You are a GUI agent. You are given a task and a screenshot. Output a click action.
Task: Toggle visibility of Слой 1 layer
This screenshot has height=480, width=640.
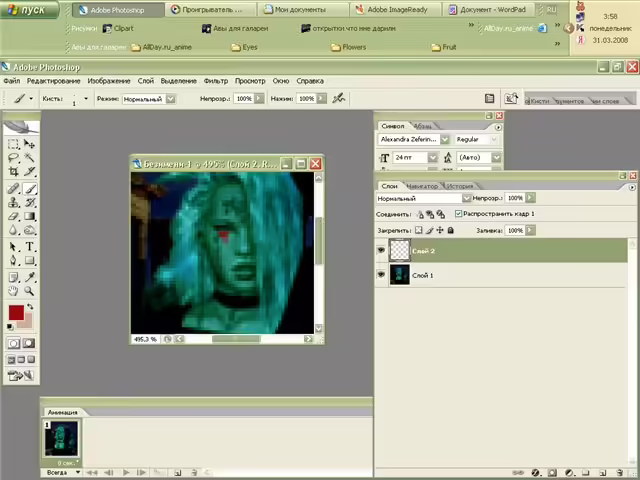[x=381, y=275]
